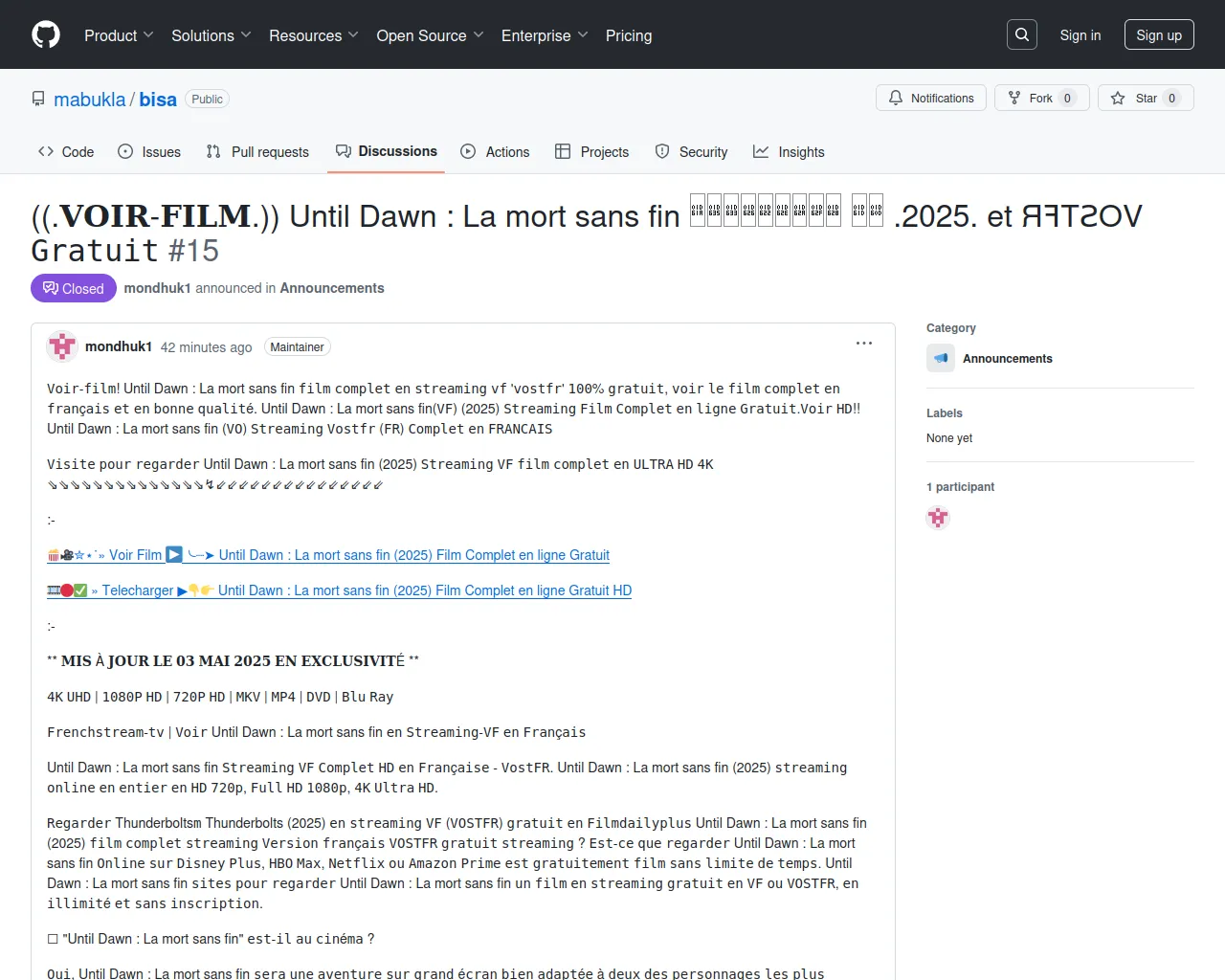This screenshot has width=1225, height=980.
Task: Expand the Enterprise dropdown
Action: 546,35
